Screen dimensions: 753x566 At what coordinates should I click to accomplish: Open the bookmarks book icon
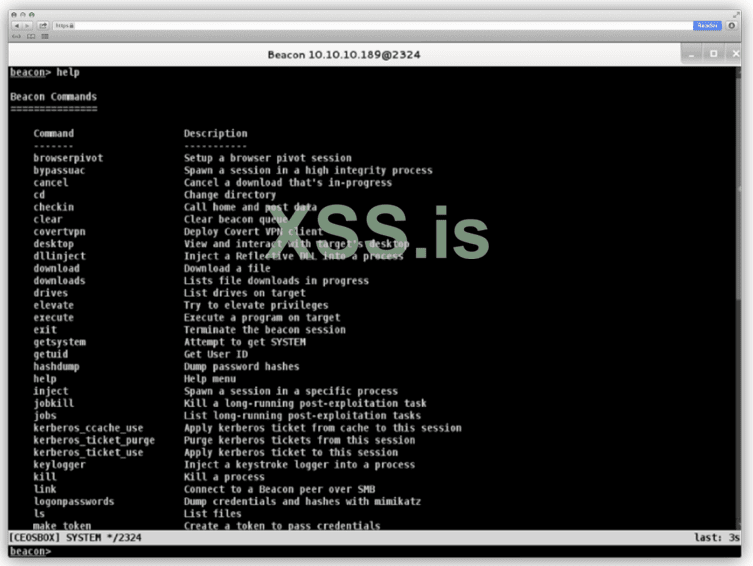pos(31,36)
